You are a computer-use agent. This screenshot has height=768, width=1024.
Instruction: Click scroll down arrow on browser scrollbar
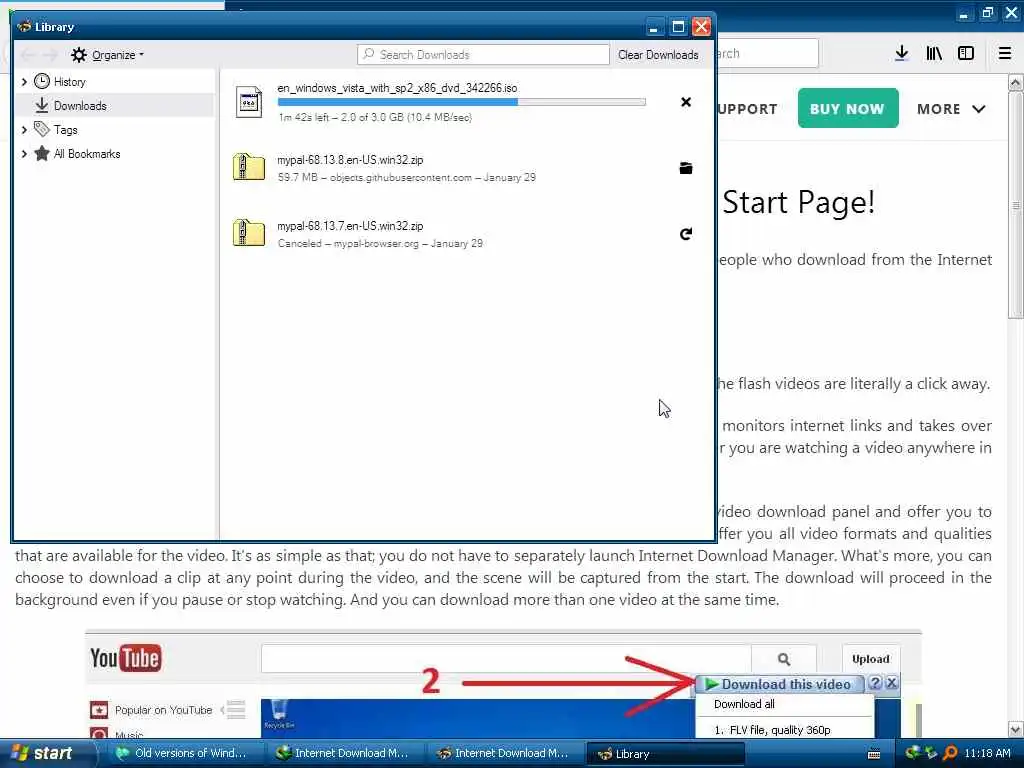click(1016, 730)
